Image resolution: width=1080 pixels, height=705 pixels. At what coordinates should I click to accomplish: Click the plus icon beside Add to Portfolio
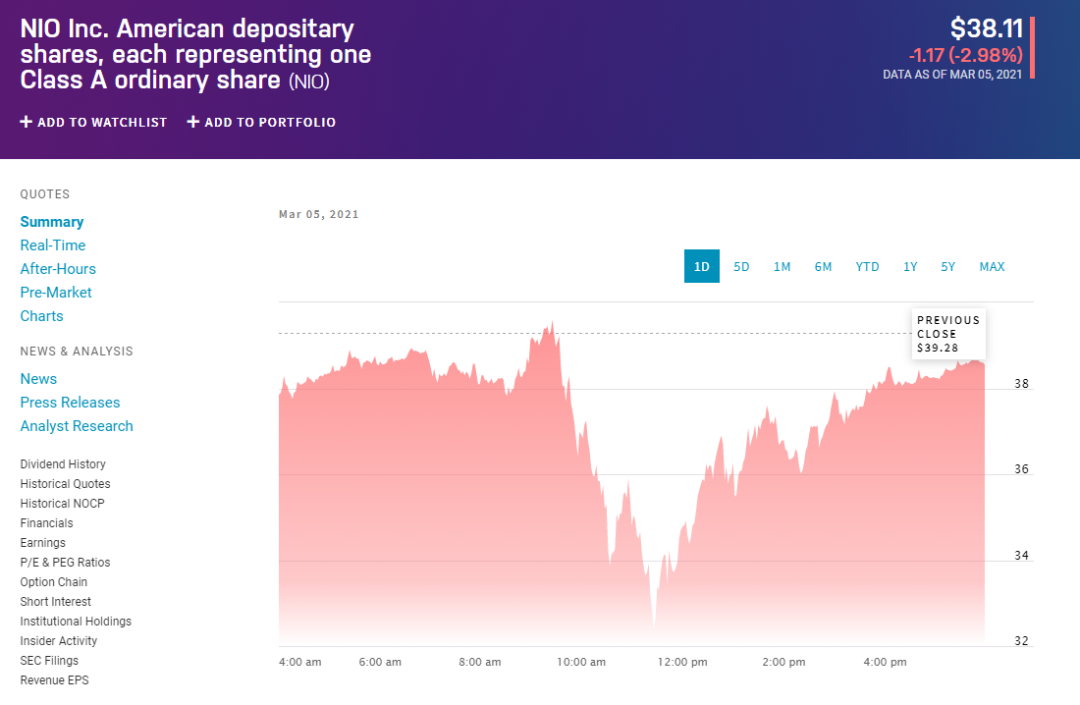click(194, 122)
